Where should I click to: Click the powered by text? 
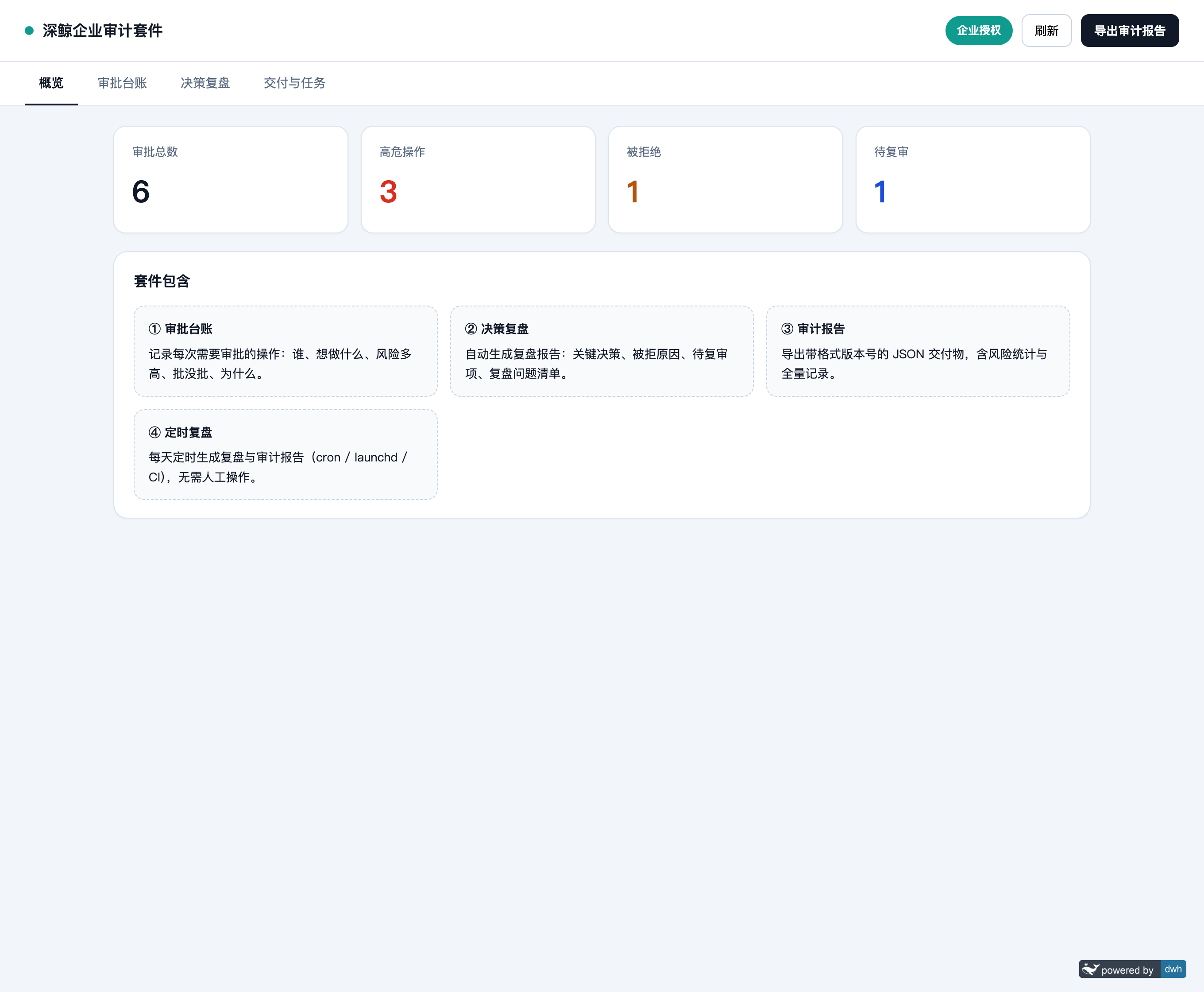pyautogui.click(x=1127, y=970)
